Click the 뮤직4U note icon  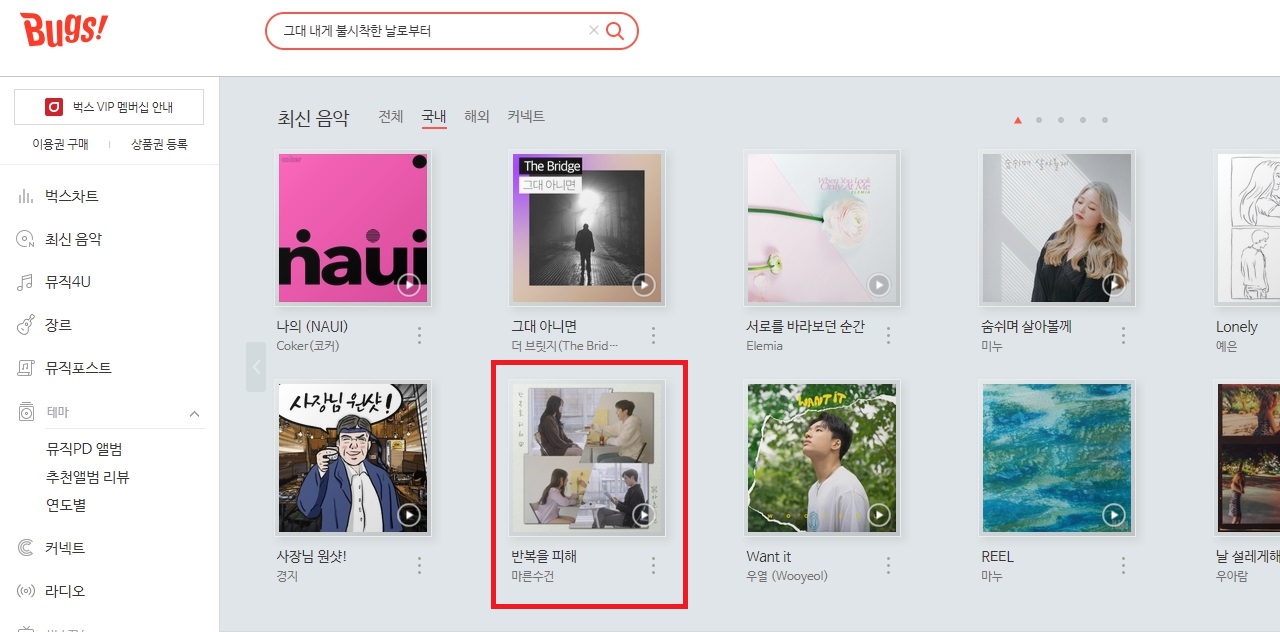point(26,282)
